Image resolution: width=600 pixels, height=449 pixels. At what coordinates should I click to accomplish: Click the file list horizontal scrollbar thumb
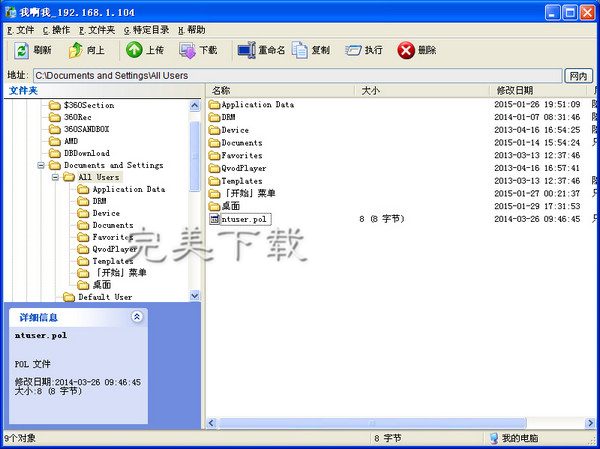pyautogui.click(x=372, y=423)
